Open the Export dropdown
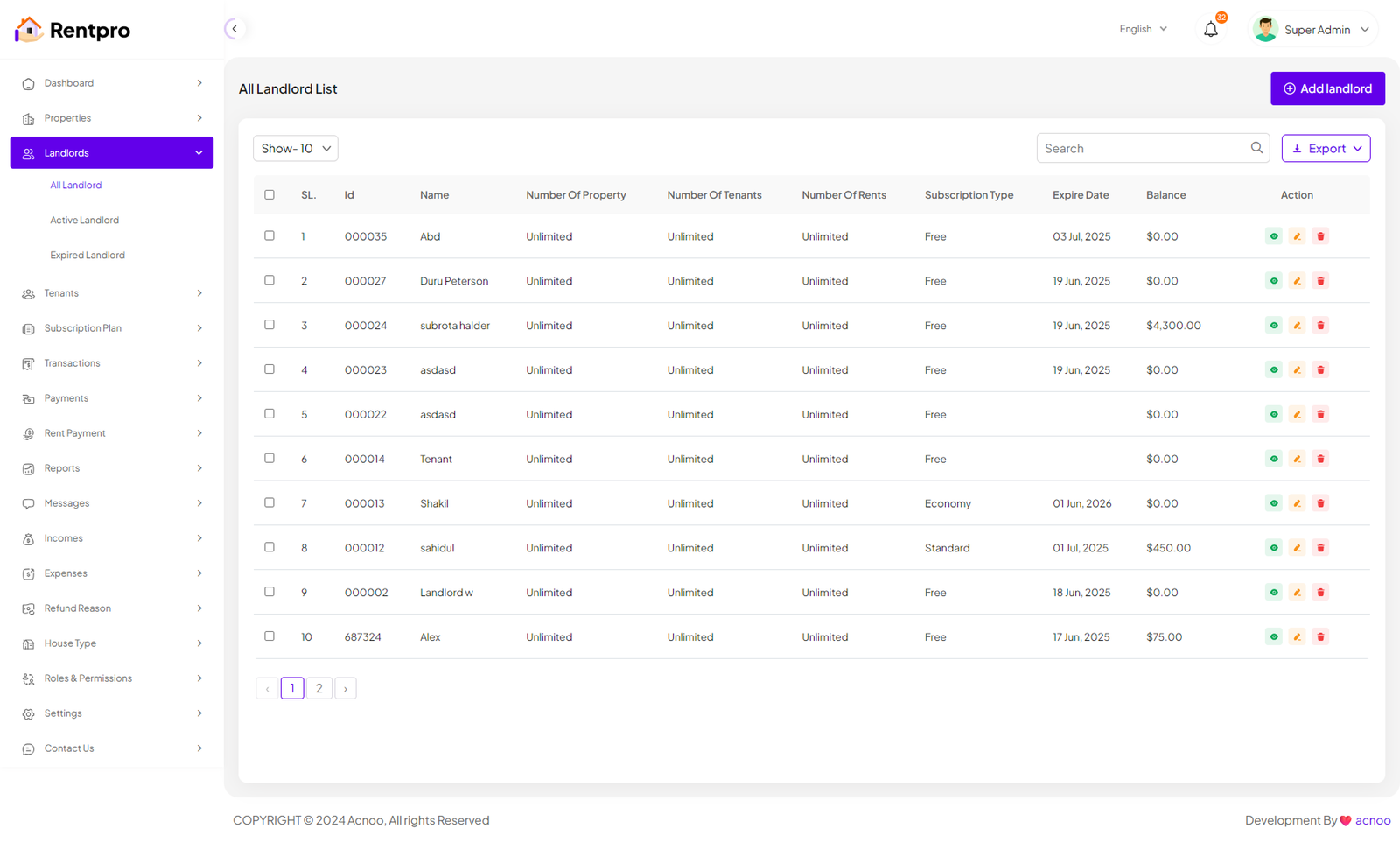Viewport: 1400px width, 843px height. pyautogui.click(x=1326, y=149)
